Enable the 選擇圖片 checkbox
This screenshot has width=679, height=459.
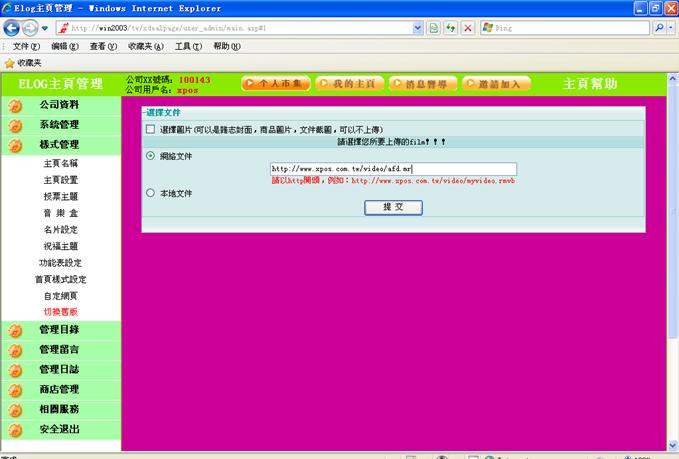pyautogui.click(x=151, y=130)
